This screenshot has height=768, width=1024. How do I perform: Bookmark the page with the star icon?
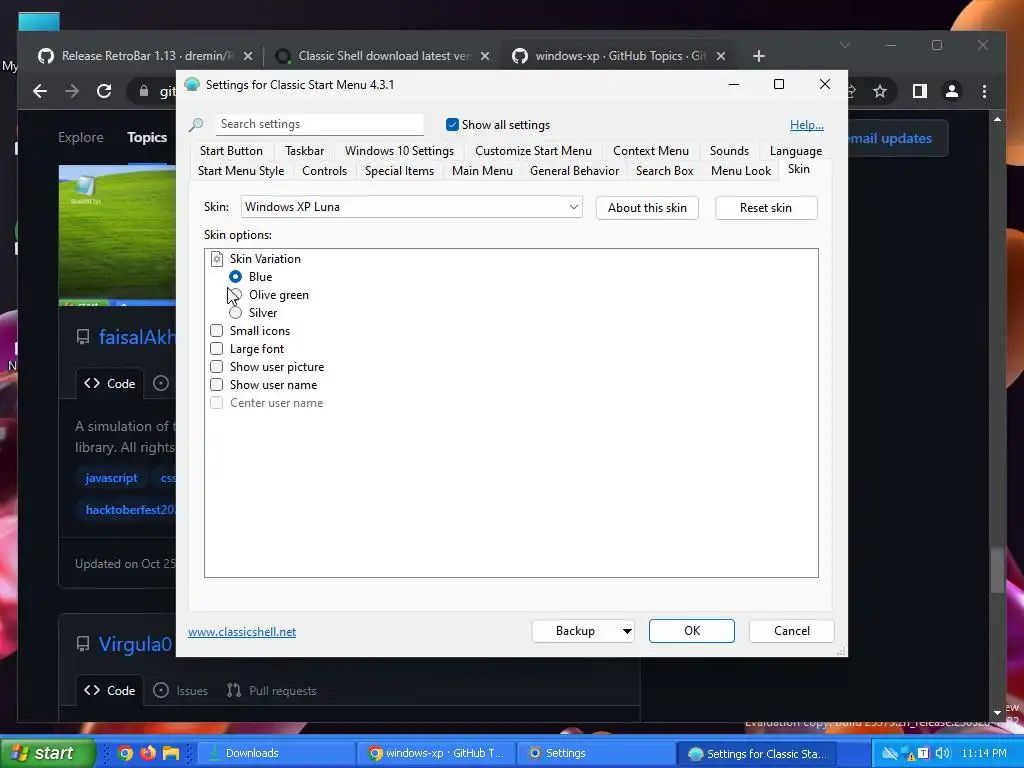[880, 91]
